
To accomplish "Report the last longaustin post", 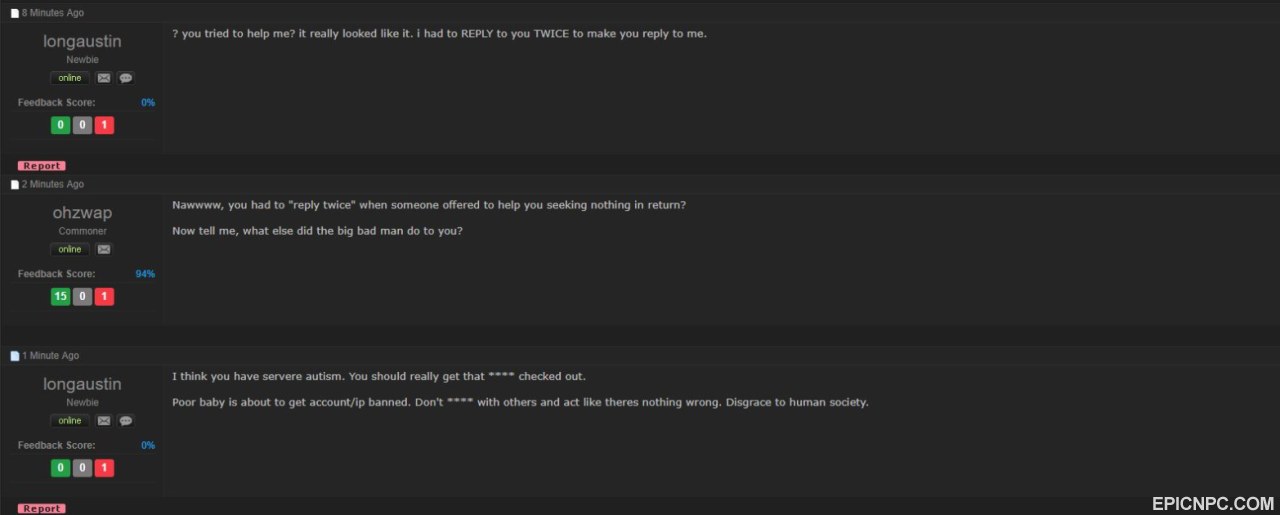I will coord(41,509).
